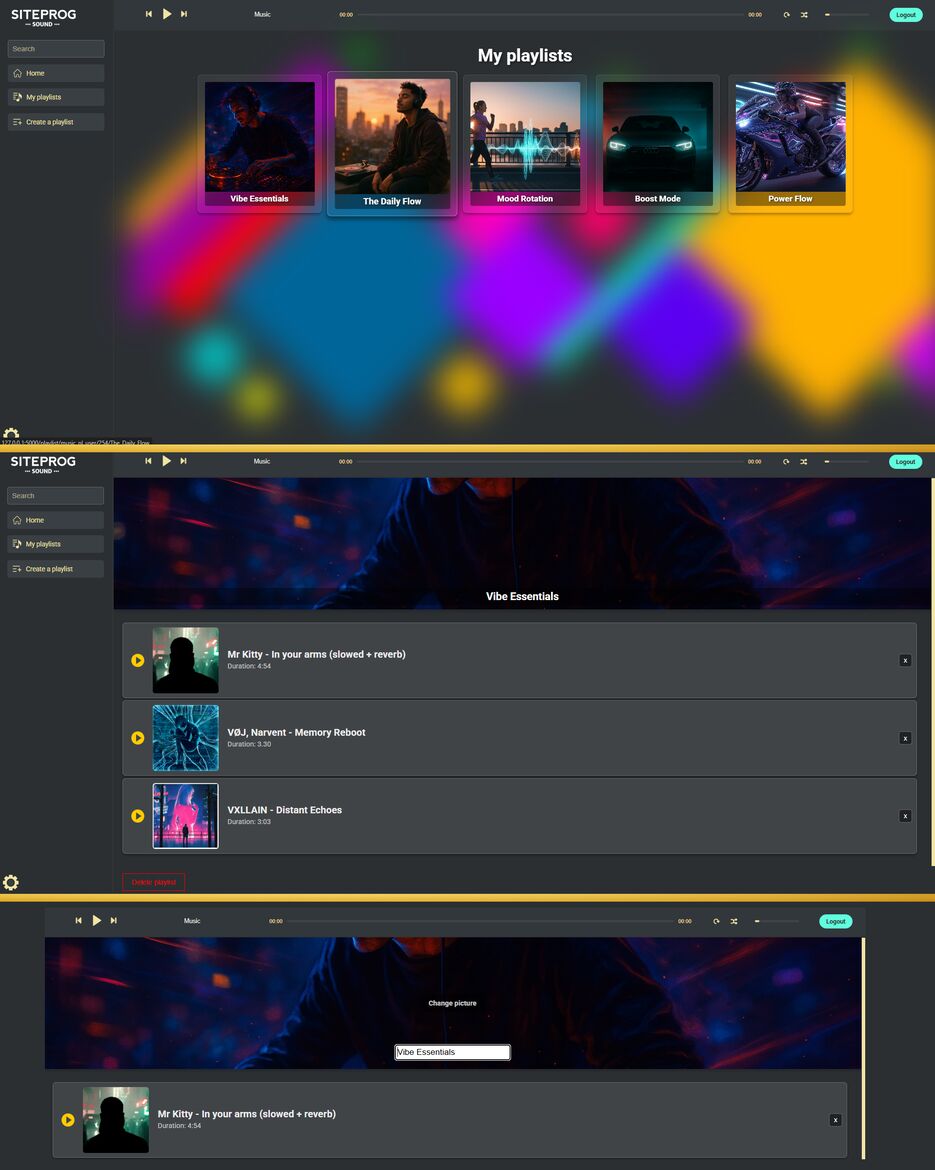Open the settings gear icon
This screenshot has width=935, height=1170.
[x=11, y=882]
